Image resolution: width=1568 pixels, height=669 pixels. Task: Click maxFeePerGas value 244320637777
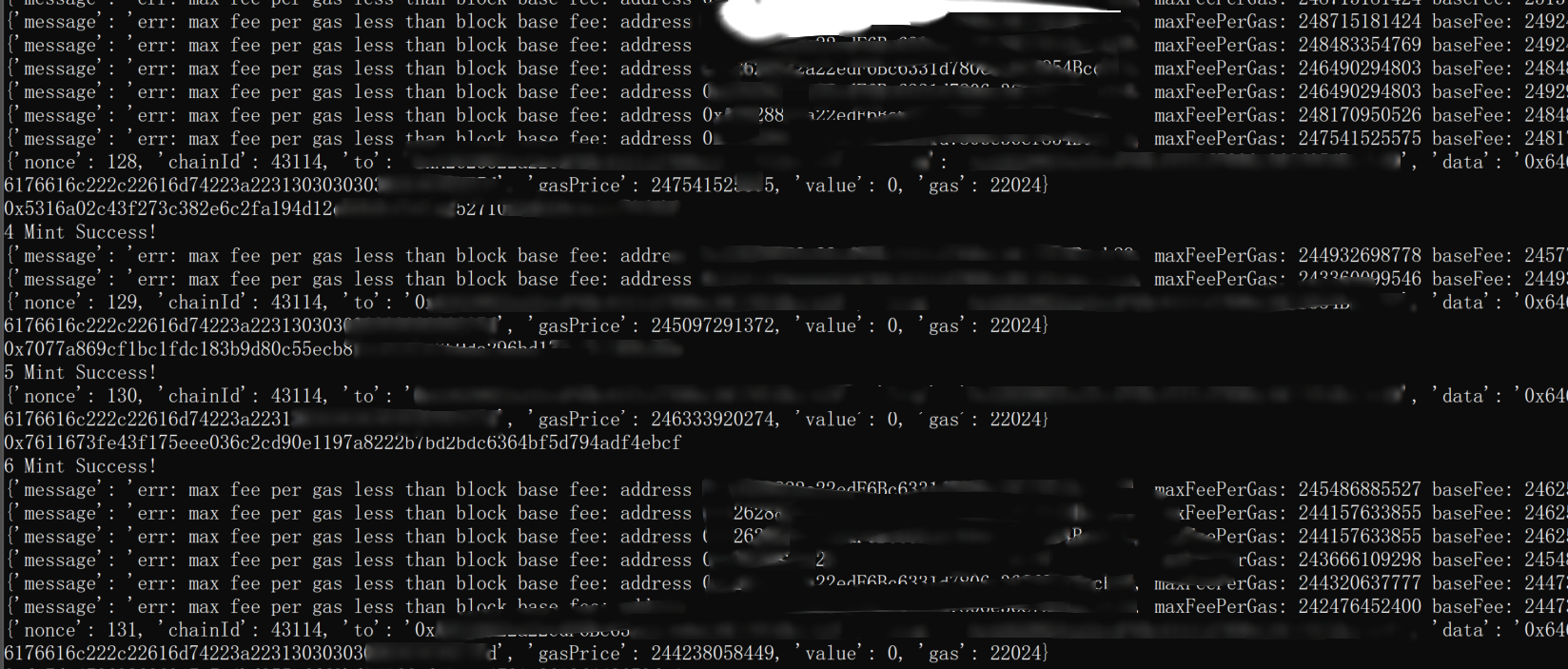coord(1360,583)
